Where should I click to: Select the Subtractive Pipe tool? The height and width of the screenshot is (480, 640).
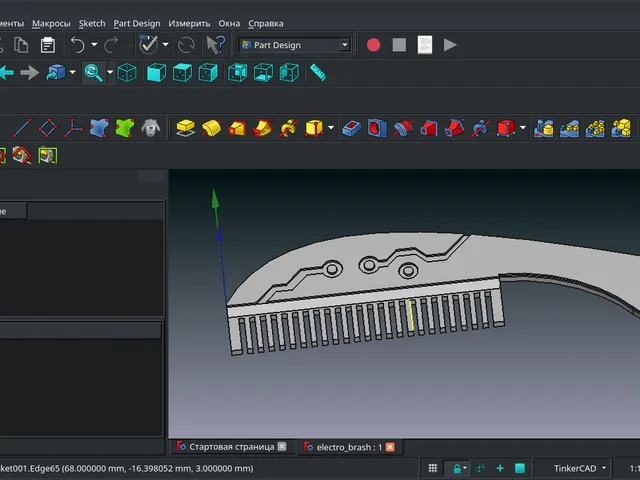point(454,128)
